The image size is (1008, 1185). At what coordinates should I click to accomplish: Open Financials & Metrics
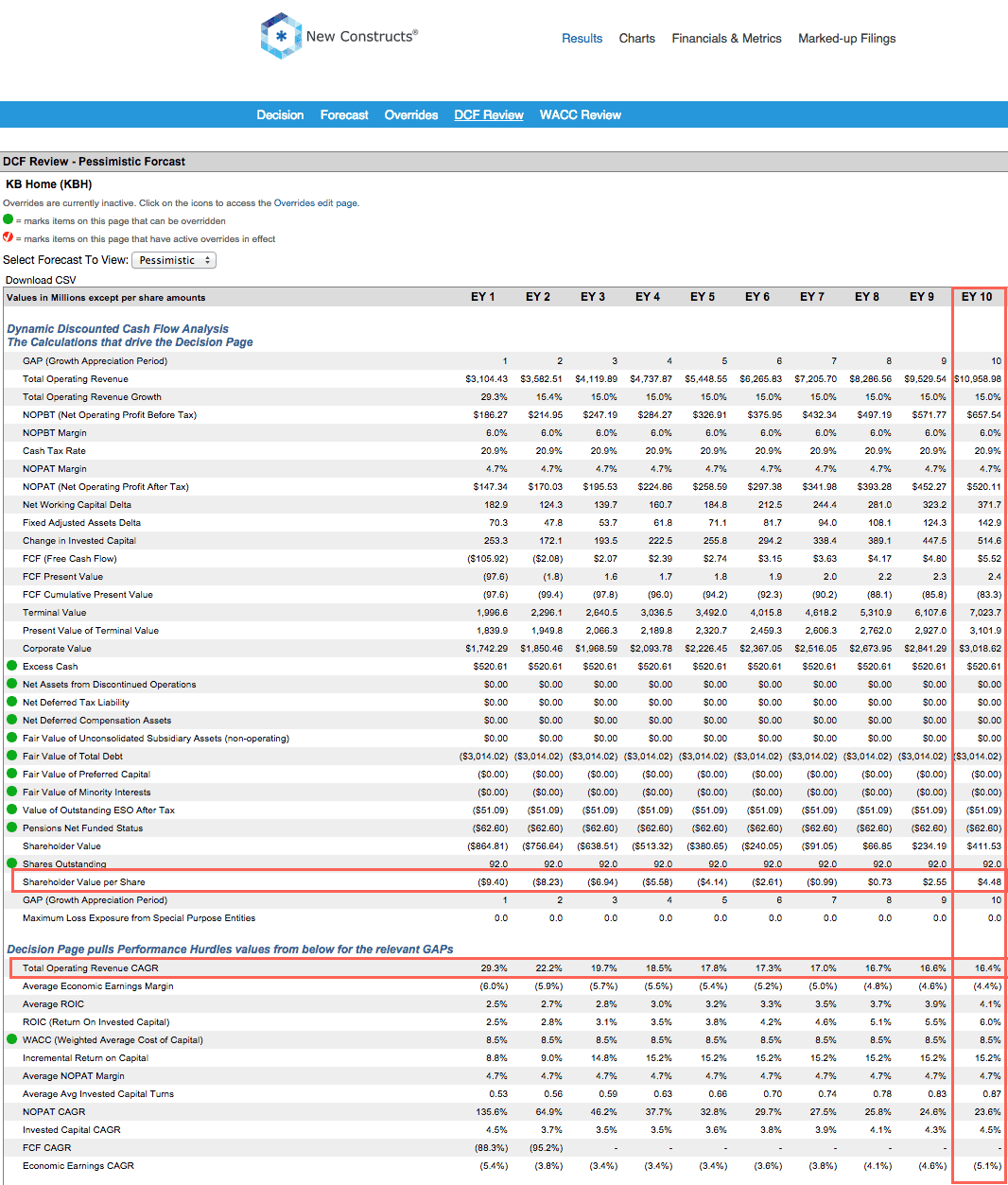coord(726,39)
